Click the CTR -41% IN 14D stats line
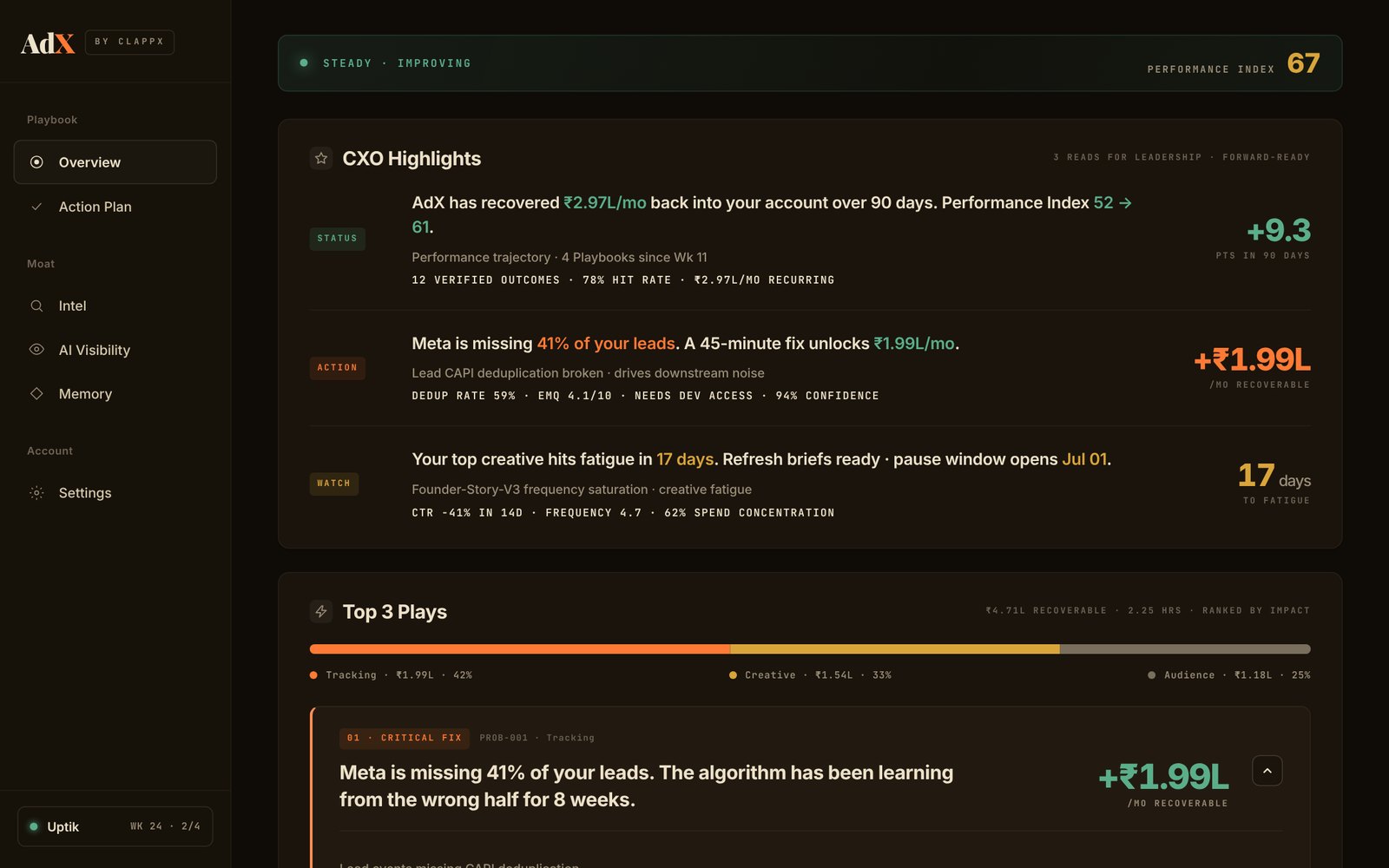Image resolution: width=1389 pixels, height=868 pixels. [623, 513]
